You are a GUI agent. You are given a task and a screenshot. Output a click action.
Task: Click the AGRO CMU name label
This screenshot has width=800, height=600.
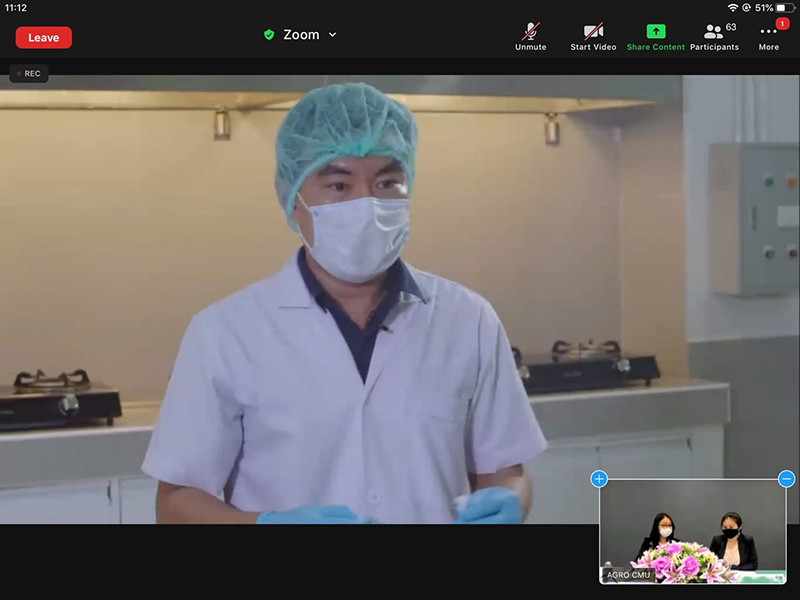pos(628,575)
